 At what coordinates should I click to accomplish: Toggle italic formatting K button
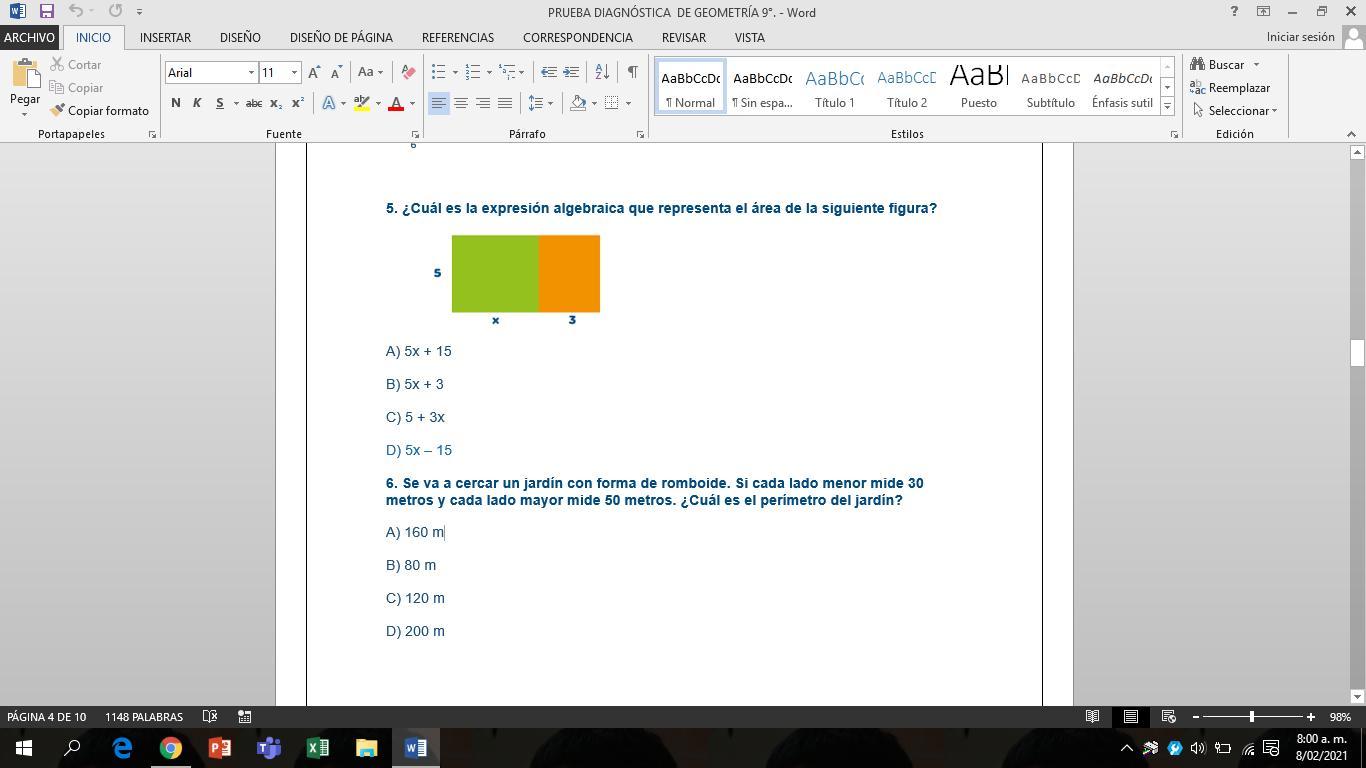(197, 102)
